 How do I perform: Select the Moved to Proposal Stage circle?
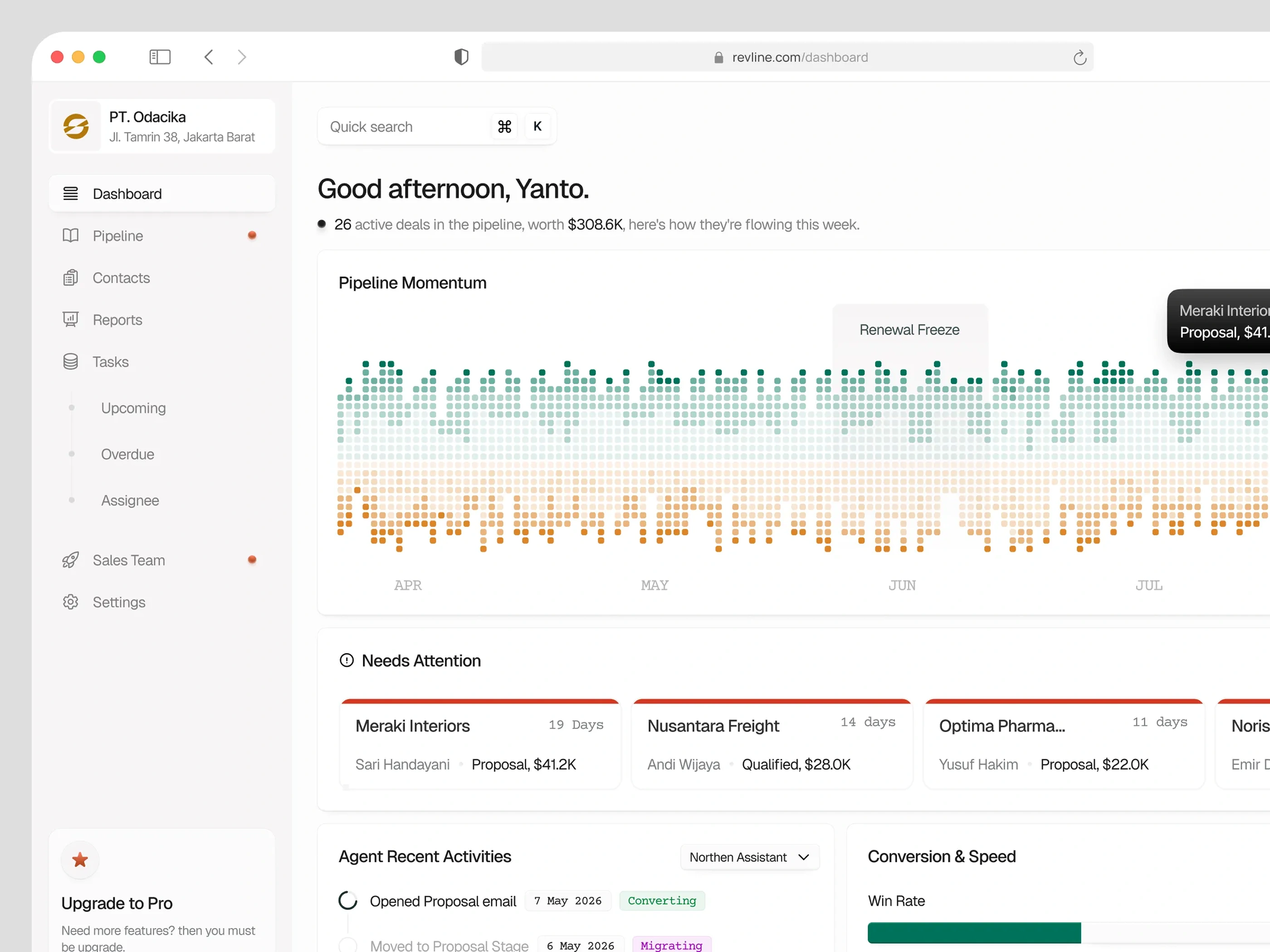(x=348, y=944)
